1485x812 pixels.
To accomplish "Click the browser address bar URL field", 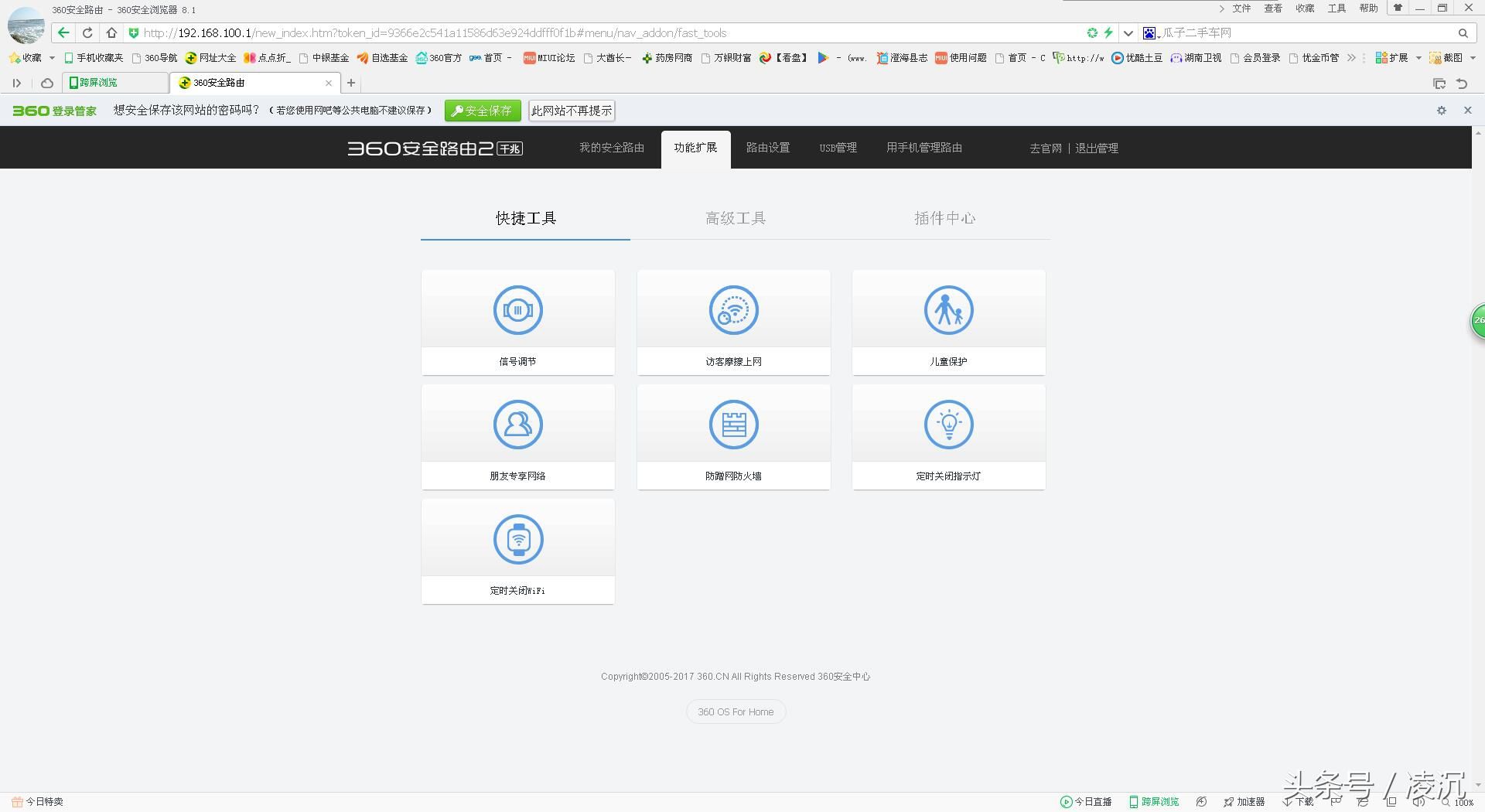I will tap(603, 33).
